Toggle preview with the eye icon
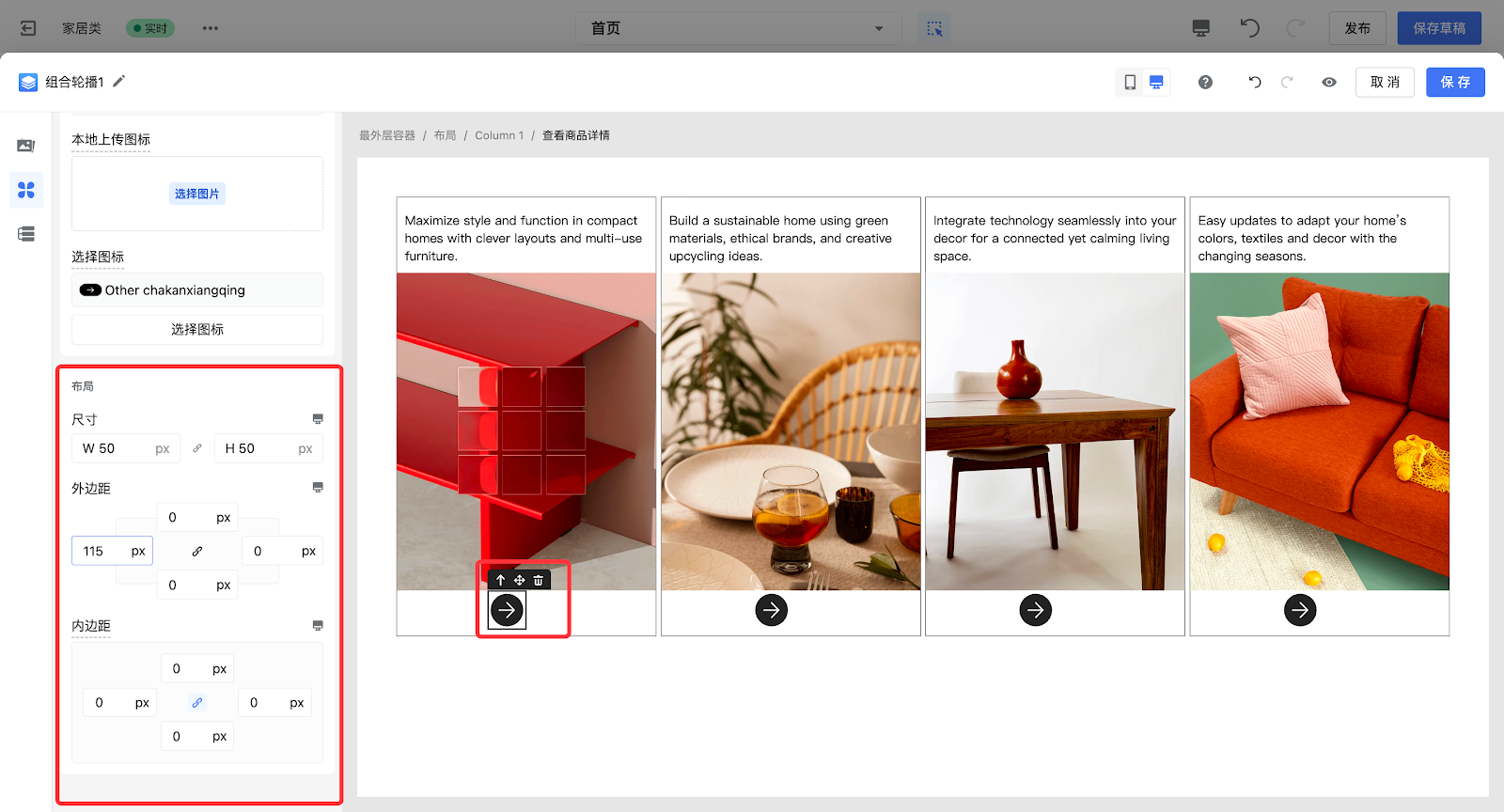The height and width of the screenshot is (812, 1504). coord(1329,83)
